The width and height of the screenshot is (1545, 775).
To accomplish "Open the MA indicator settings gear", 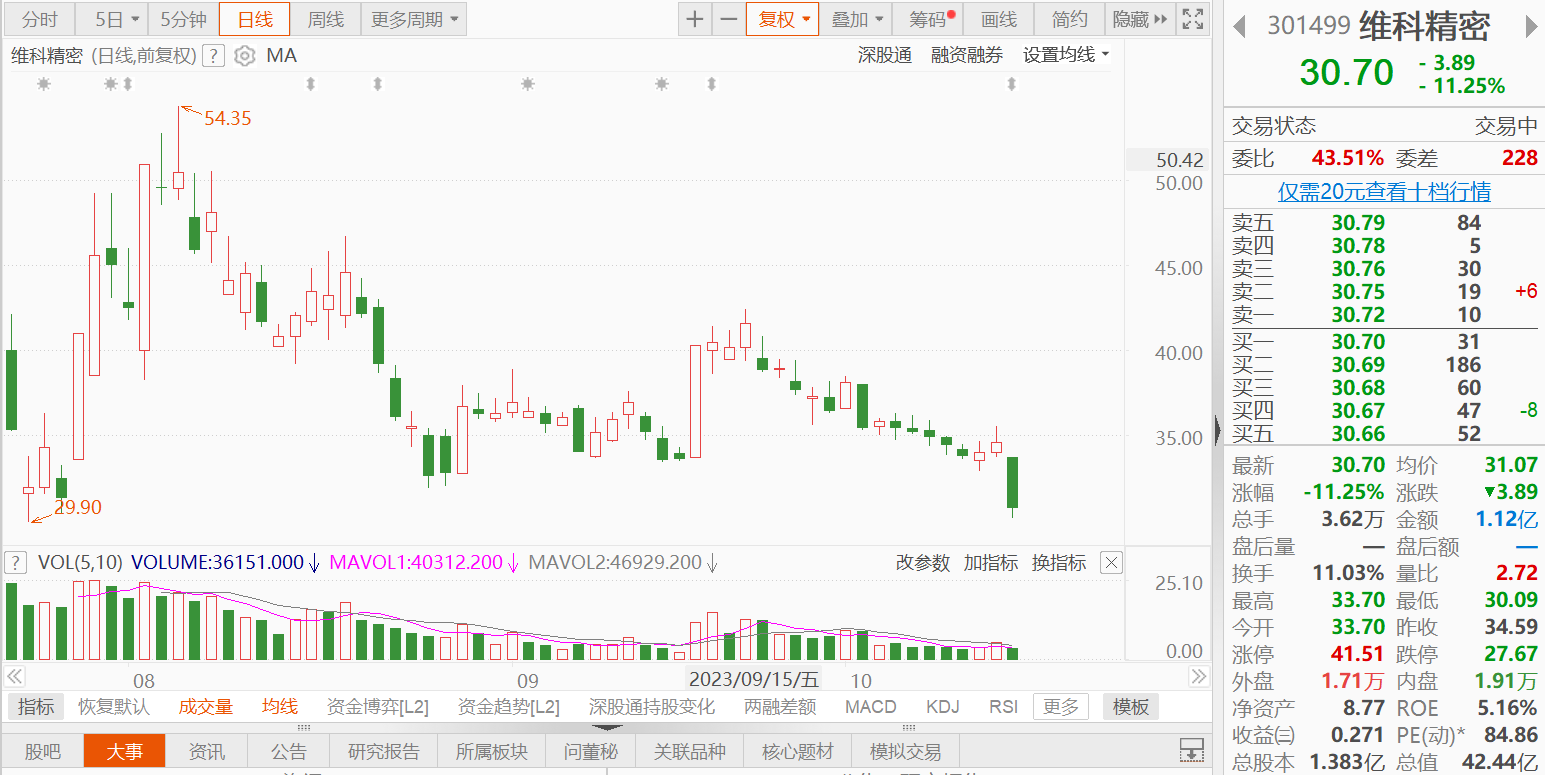I will click(244, 56).
